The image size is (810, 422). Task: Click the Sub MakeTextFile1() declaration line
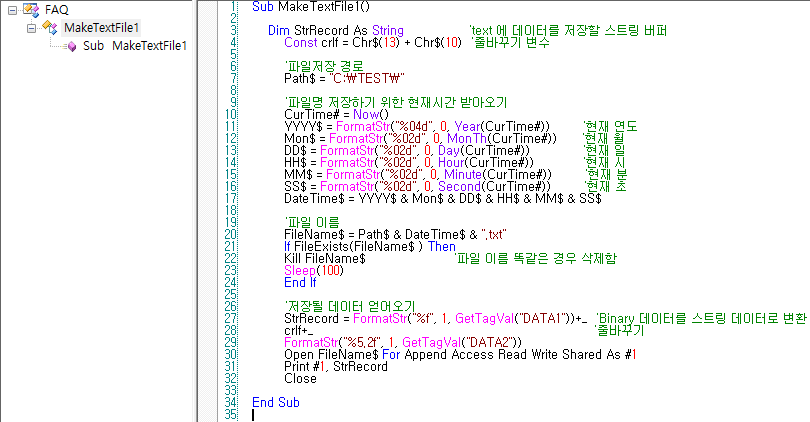tap(311, 7)
